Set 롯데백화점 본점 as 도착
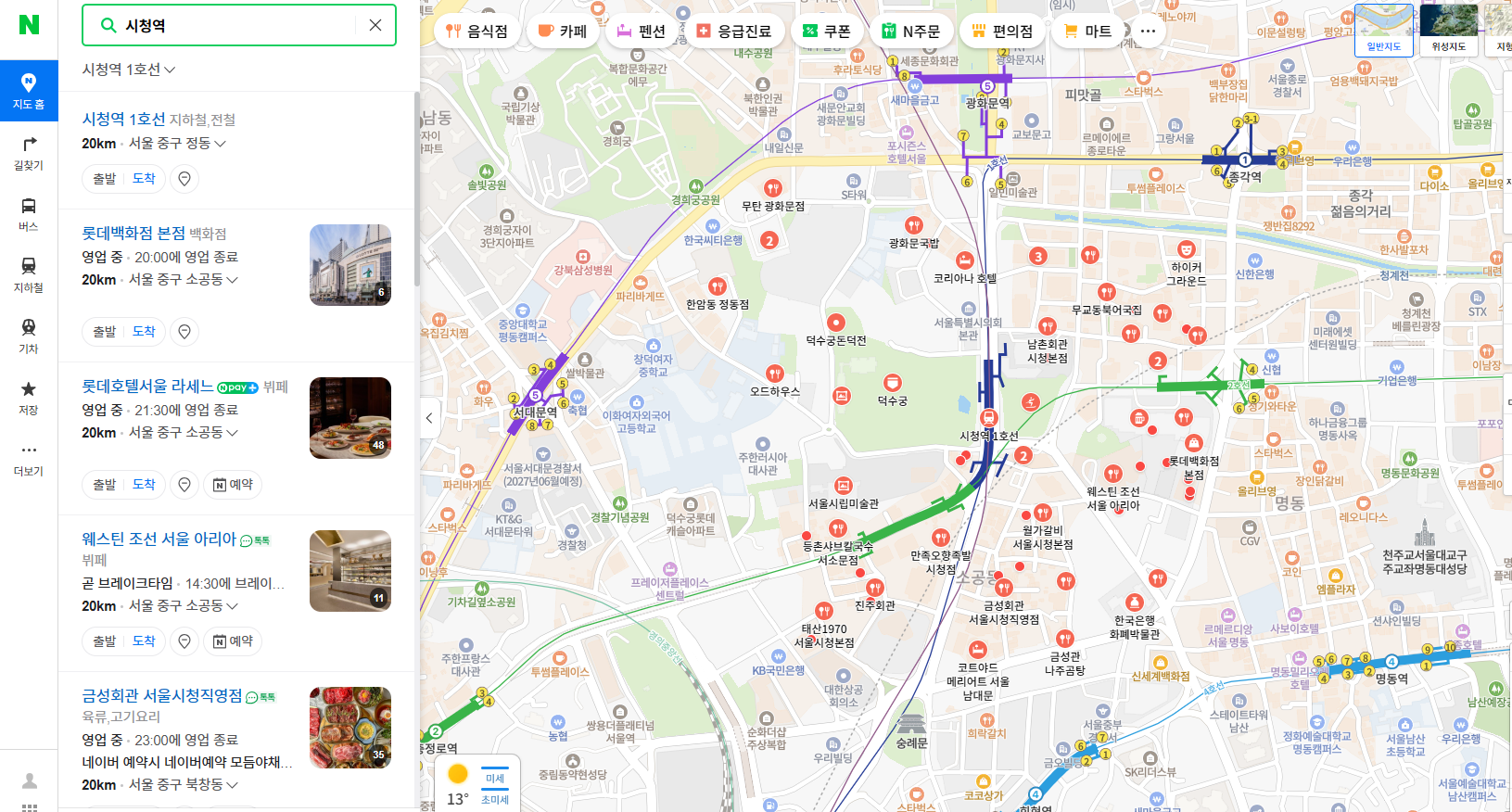The image size is (1512, 812). [145, 332]
